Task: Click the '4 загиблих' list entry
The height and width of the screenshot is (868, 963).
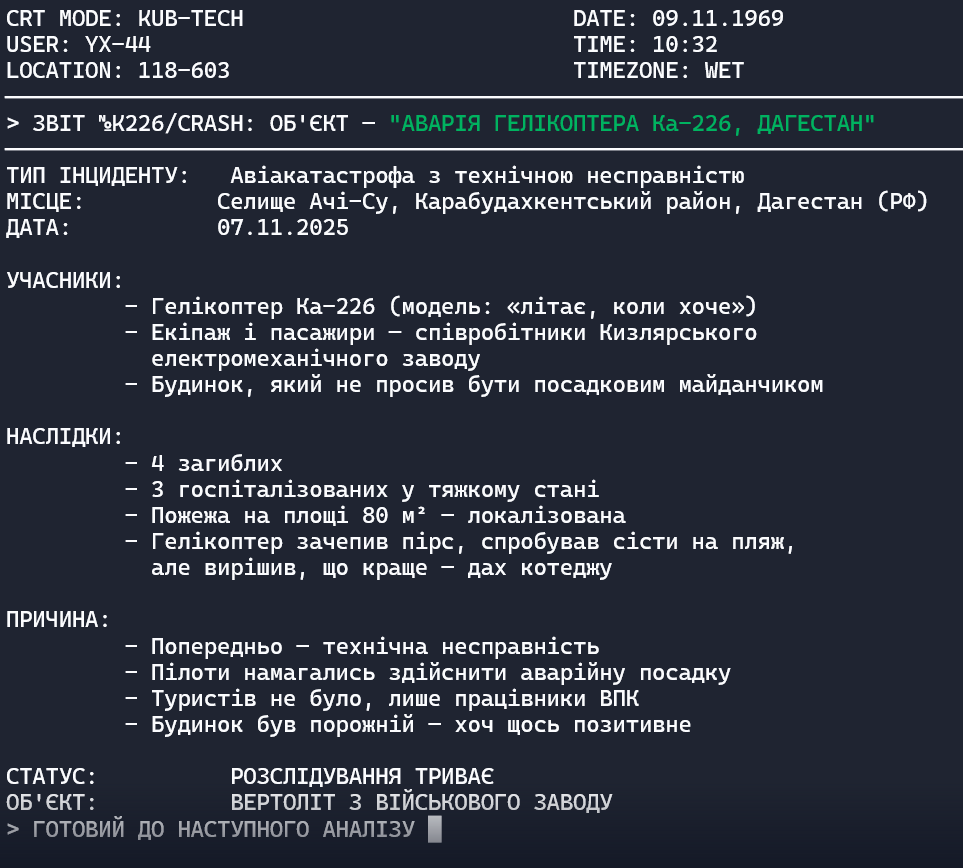Action: [216, 464]
